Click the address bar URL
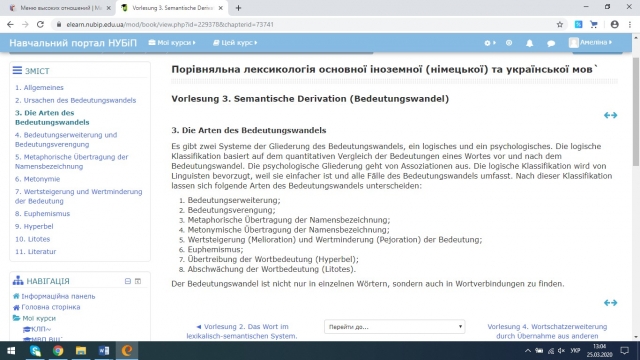Screen dimensions: 640x360 (170, 24)
